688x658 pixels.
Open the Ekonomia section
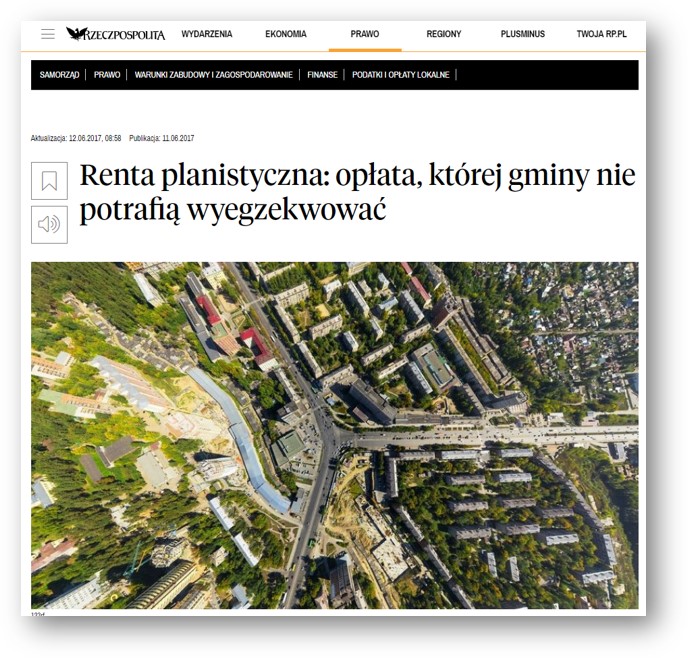286,34
